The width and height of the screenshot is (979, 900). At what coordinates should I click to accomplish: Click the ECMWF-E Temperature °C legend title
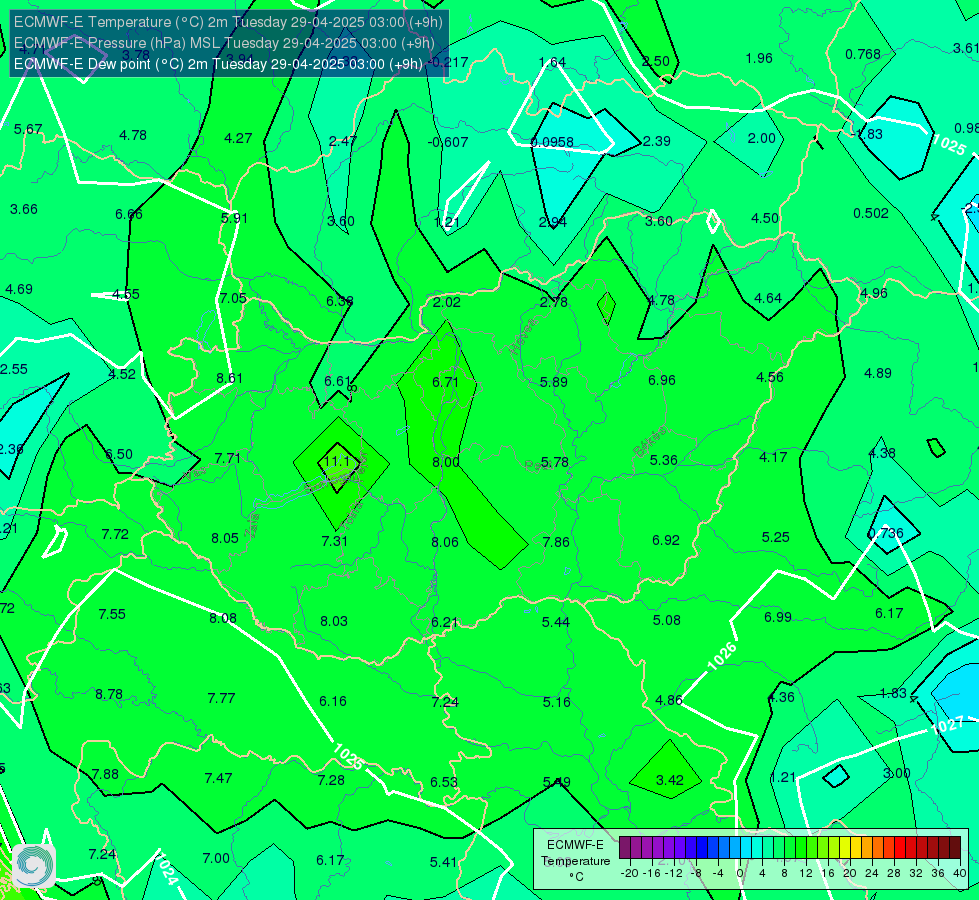575,861
